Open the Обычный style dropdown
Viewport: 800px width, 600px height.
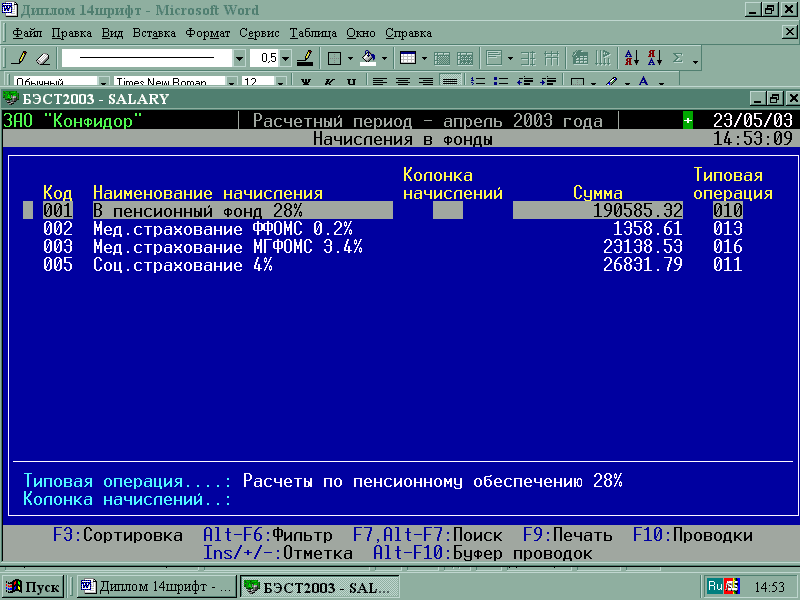coord(104,82)
